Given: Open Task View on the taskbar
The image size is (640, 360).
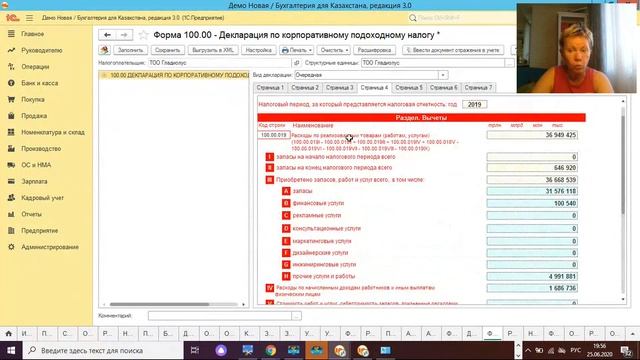Looking at the screenshot, I should point(195,350).
